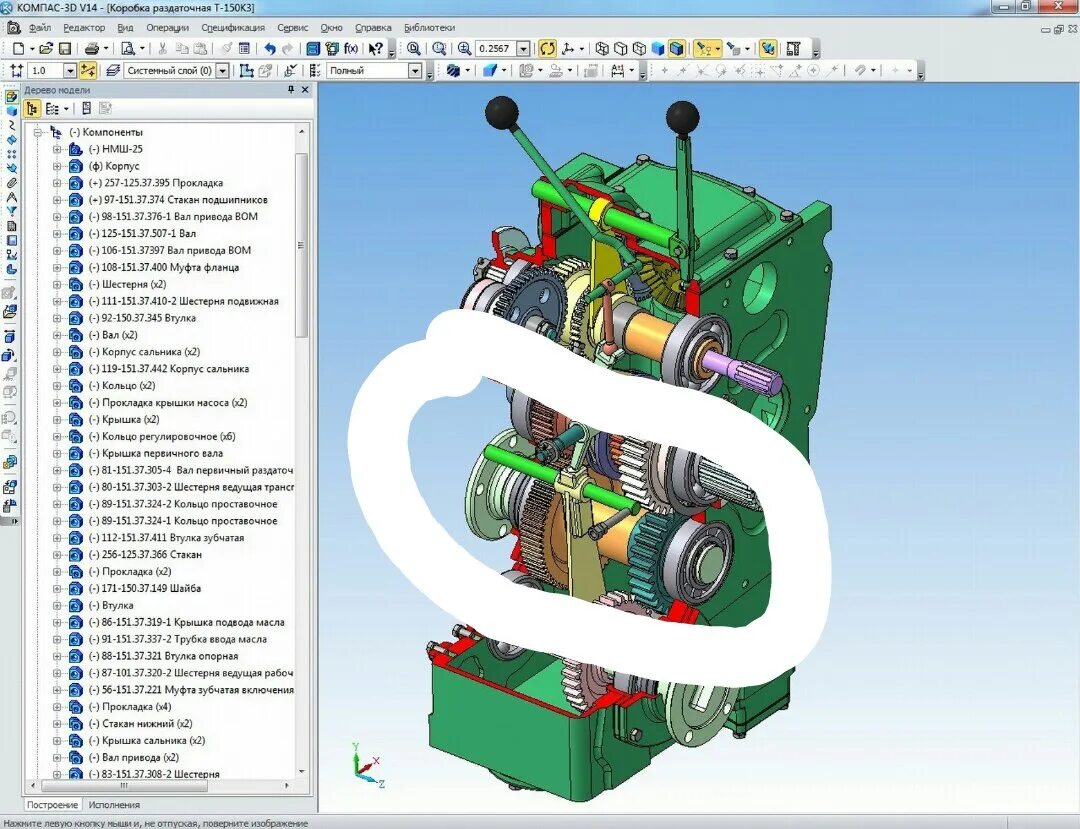Save the model with the floppy disk icon
The width and height of the screenshot is (1080, 829).
click(x=65, y=49)
